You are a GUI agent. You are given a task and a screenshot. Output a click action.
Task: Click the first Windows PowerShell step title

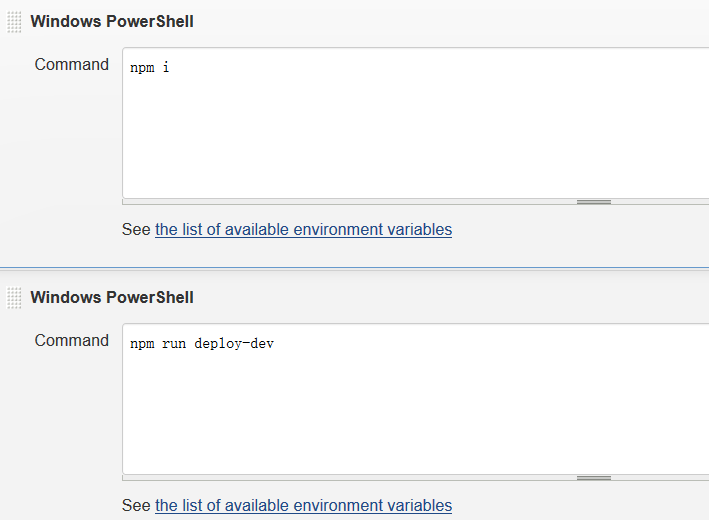coord(112,22)
